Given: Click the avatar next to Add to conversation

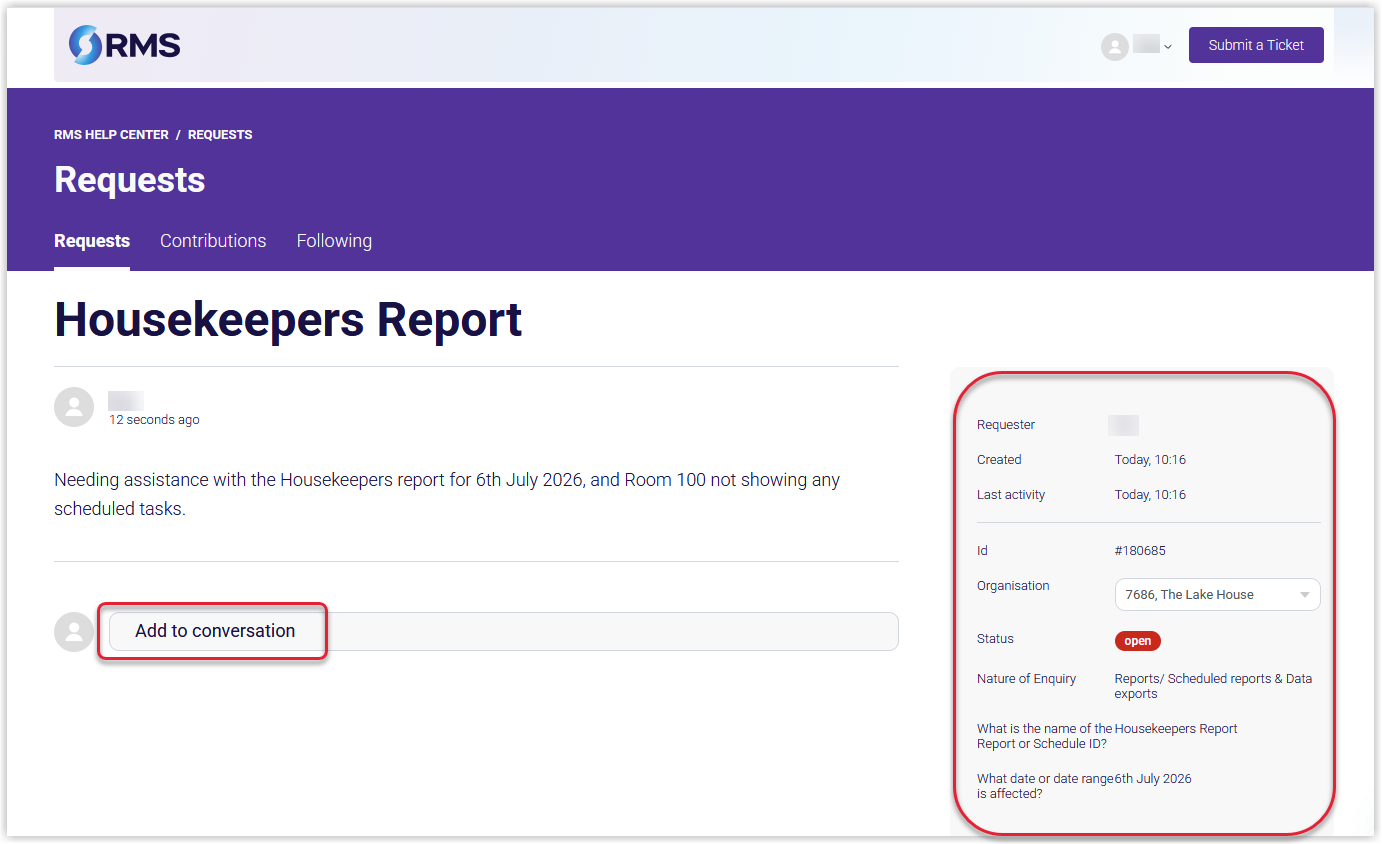Looking at the screenshot, I should (74, 632).
